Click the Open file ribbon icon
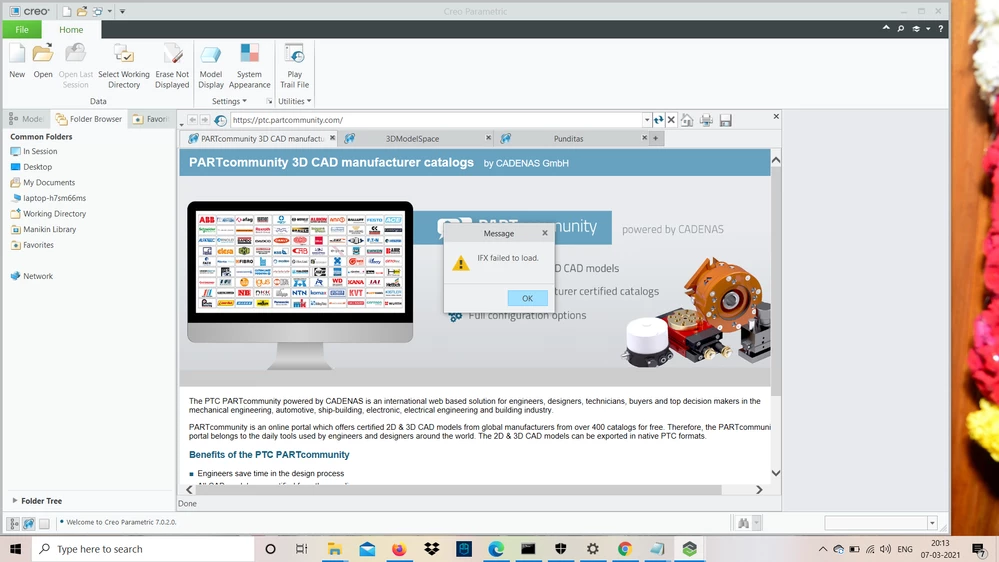Image resolution: width=999 pixels, height=562 pixels. pyautogui.click(x=43, y=61)
